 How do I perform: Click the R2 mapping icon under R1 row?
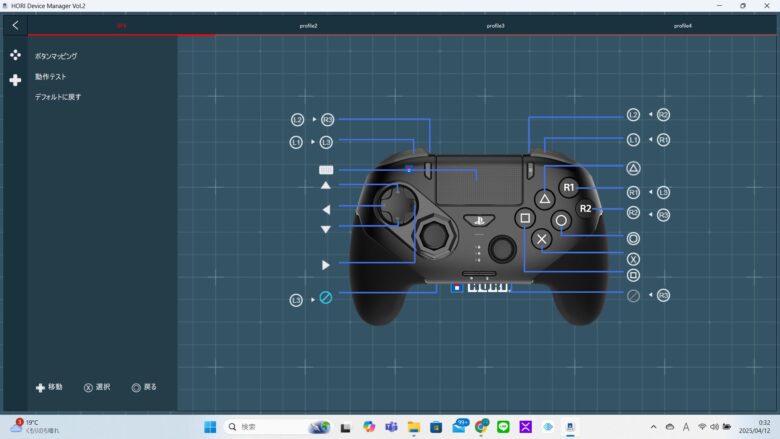(633, 213)
